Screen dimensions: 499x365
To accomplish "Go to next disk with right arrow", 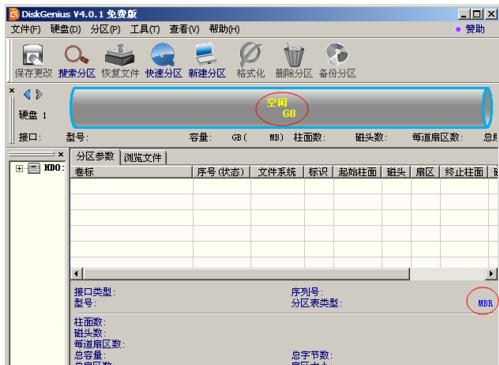I will pyautogui.click(x=39, y=94).
